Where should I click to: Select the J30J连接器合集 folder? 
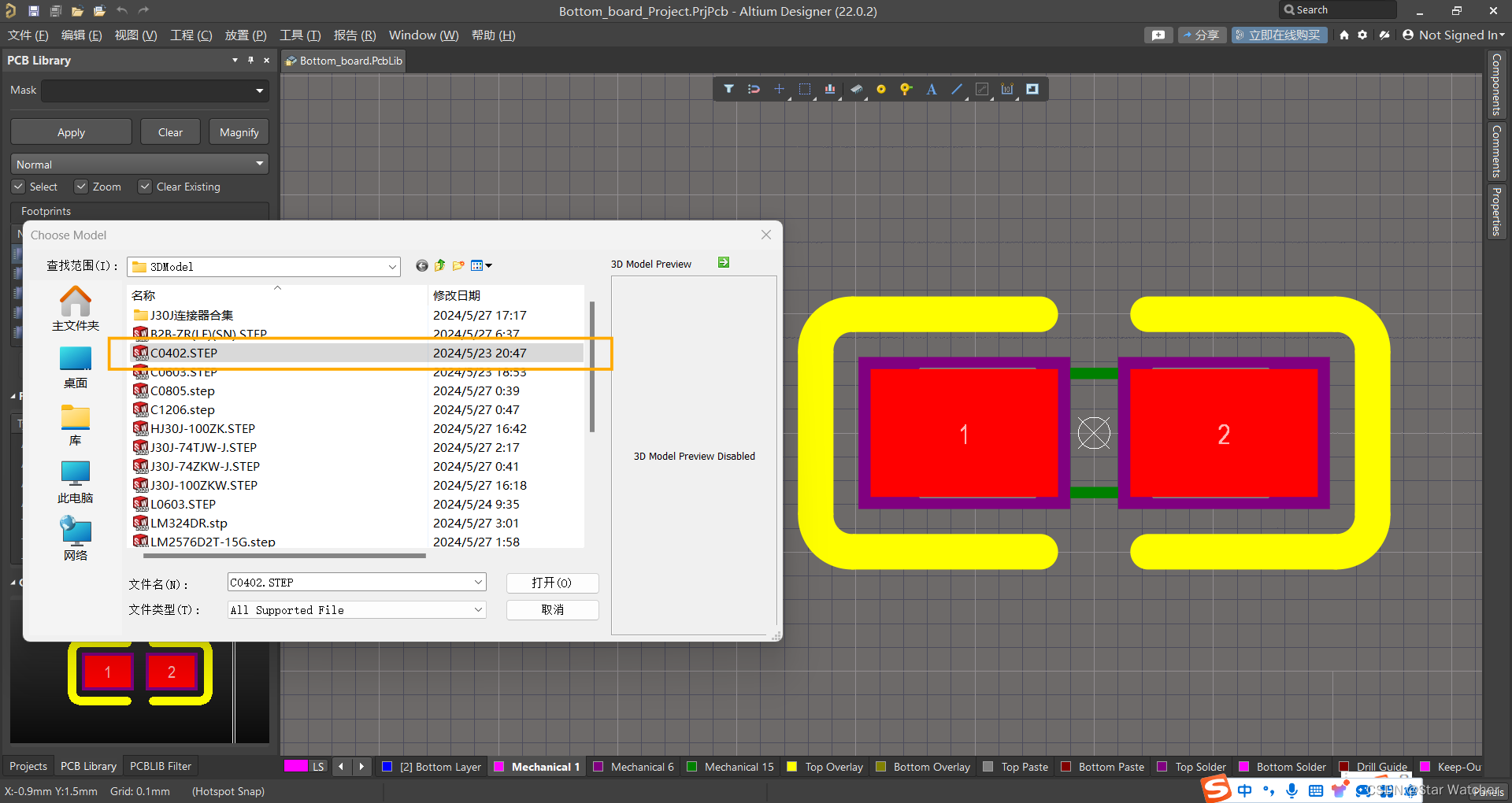191,315
